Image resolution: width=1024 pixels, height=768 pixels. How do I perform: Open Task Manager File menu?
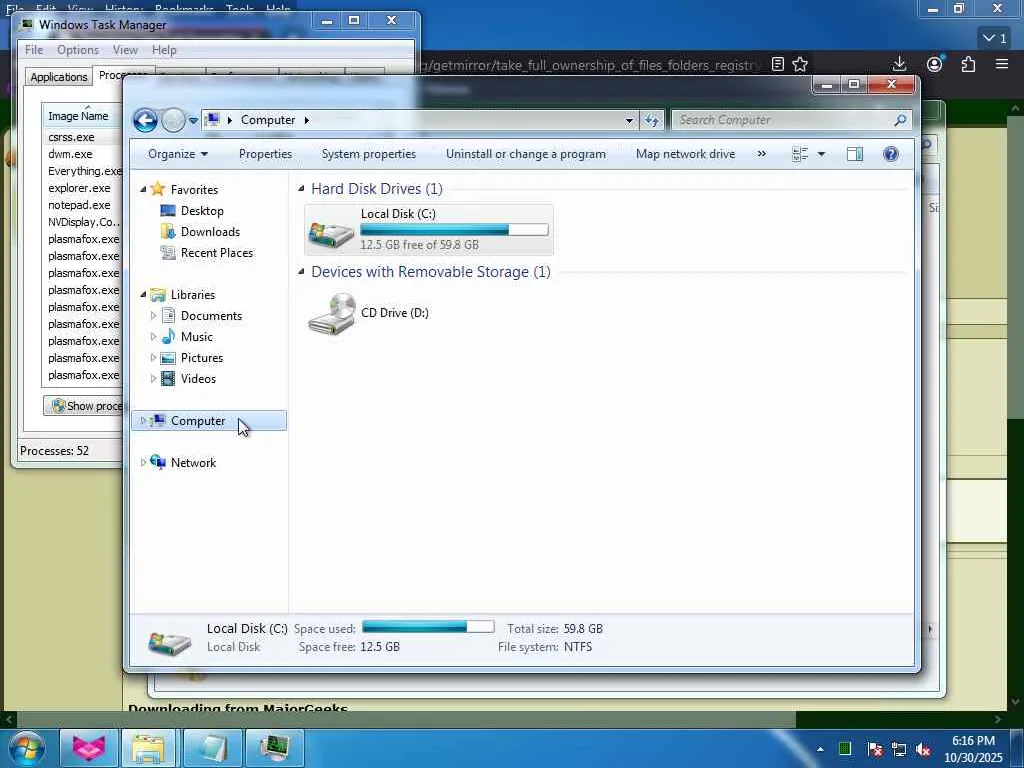coord(34,50)
